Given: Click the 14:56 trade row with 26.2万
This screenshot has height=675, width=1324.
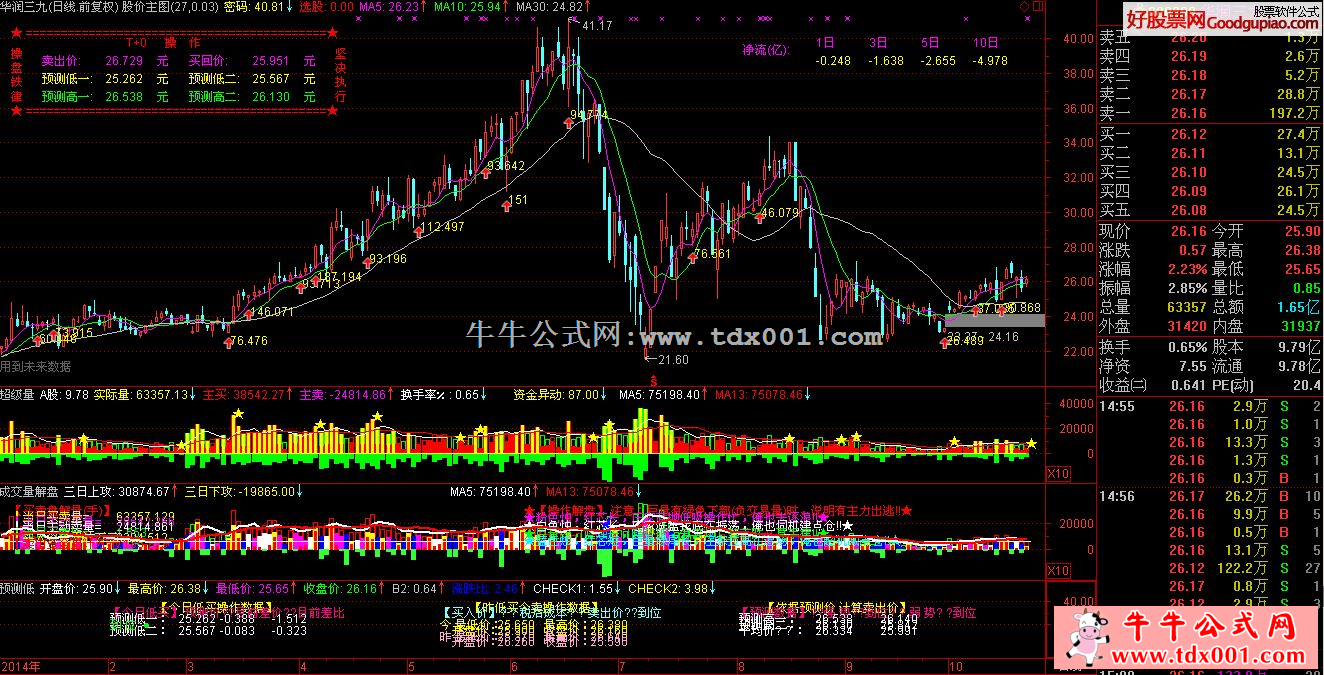Looking at the screenshot, I should tap(1210, 497).
